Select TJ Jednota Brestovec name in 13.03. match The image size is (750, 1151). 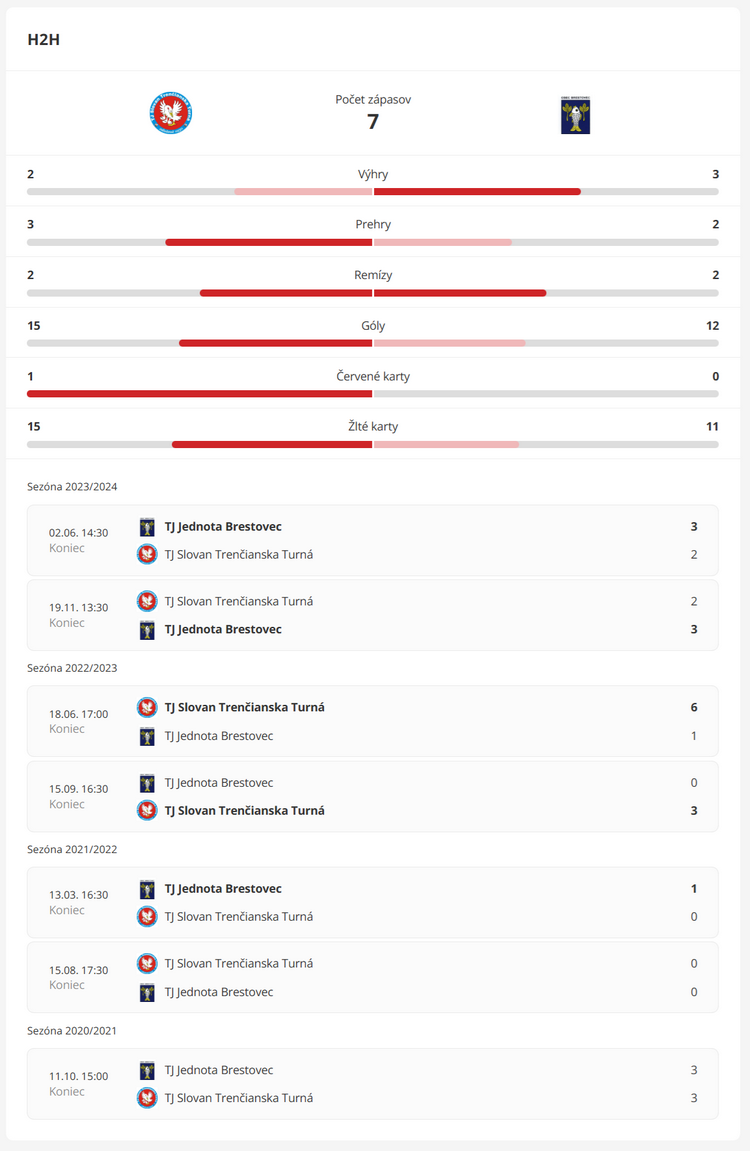(x=223, y=888)
